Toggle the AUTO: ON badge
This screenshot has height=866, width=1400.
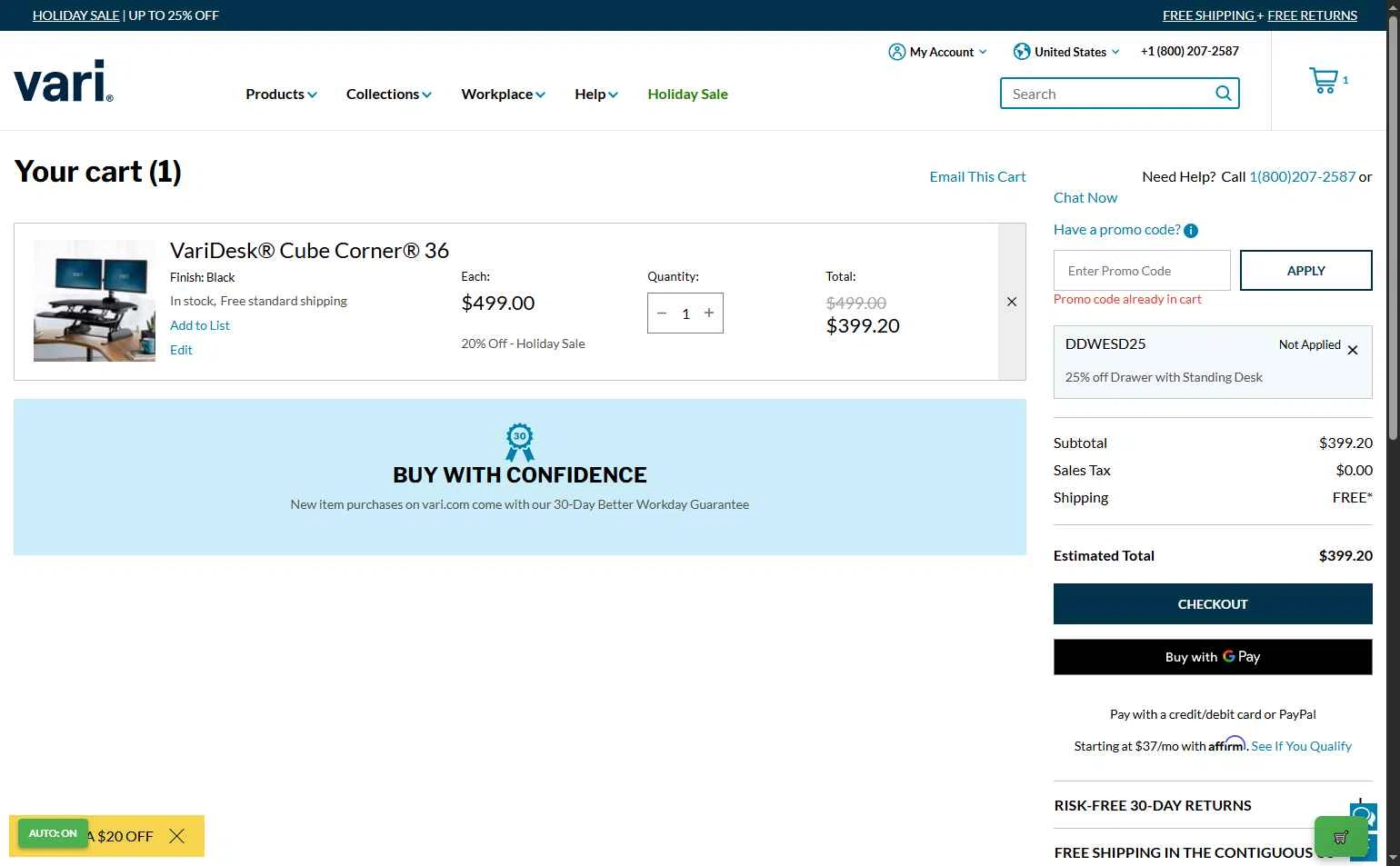pos(53,833)
